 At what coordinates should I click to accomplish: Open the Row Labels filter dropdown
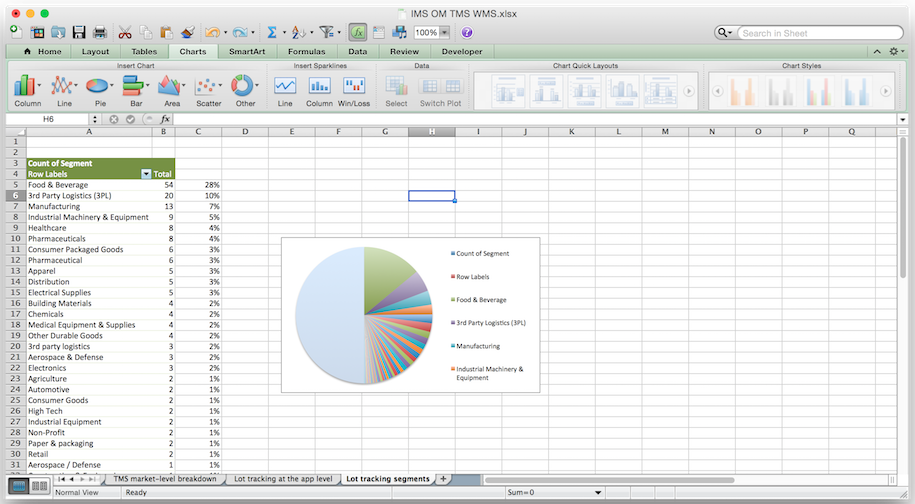click(146, 174)
